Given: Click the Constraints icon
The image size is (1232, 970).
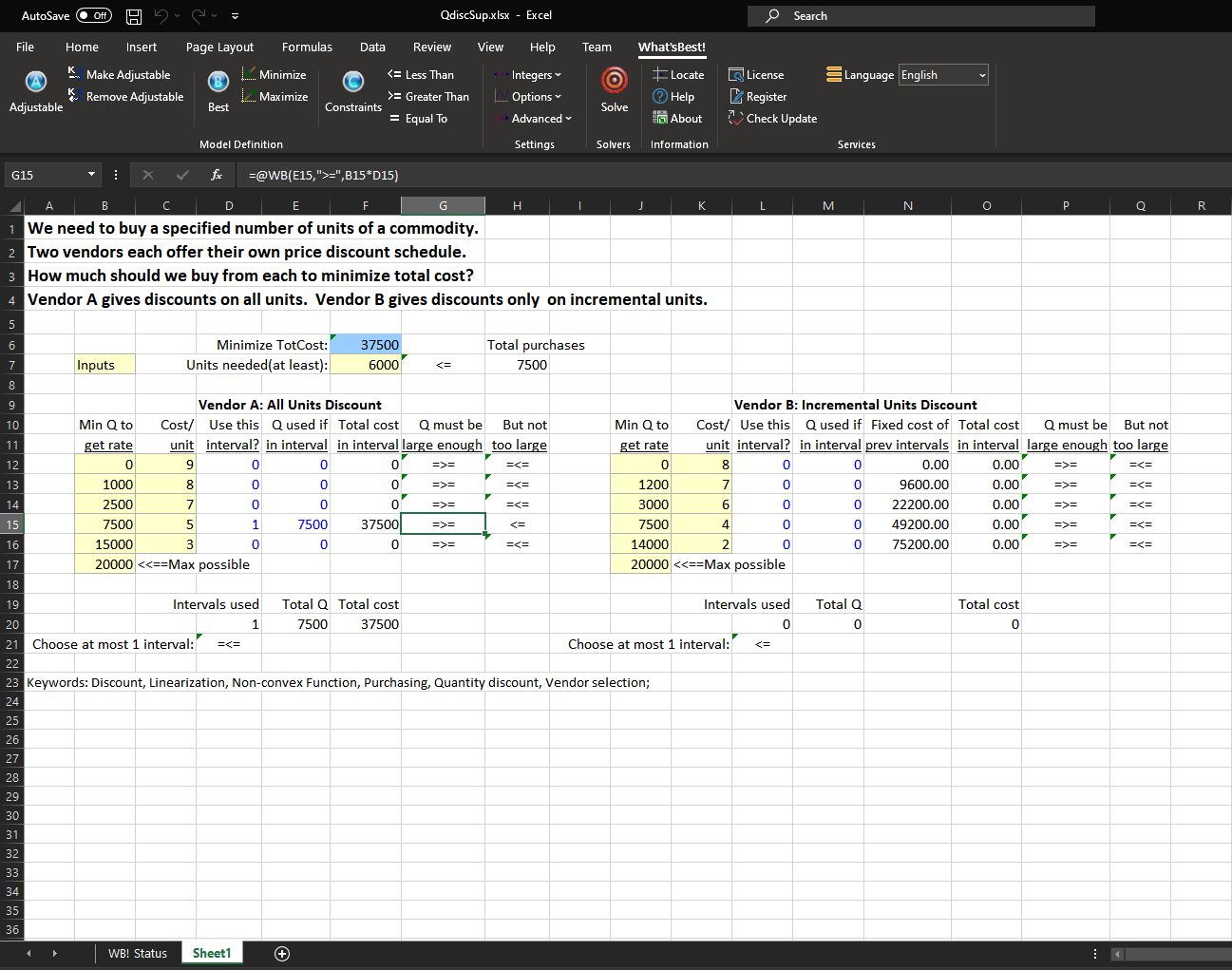Looking at the screenshot, I should [352, 84].
